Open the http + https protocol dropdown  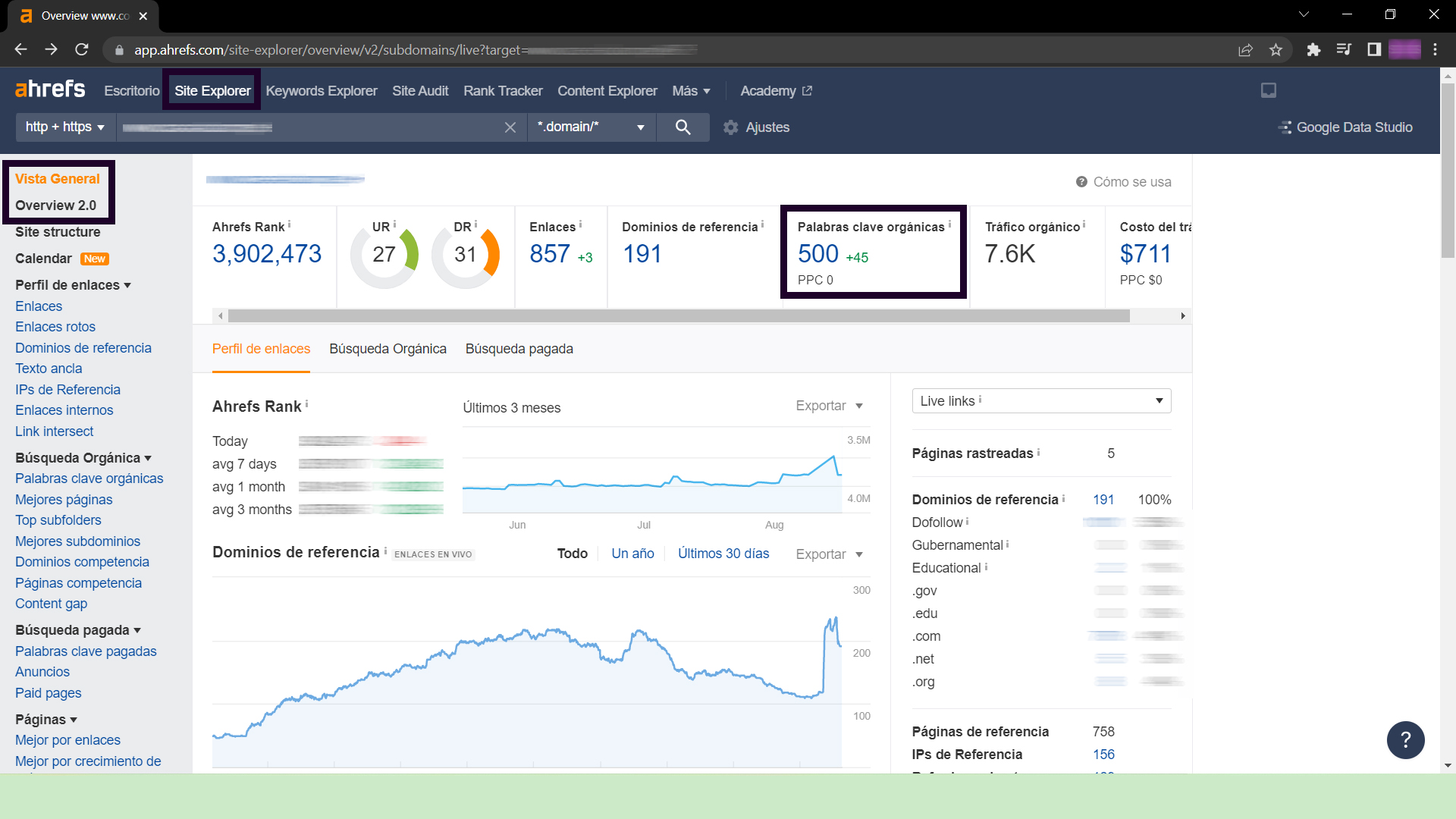tap(65, 127)
